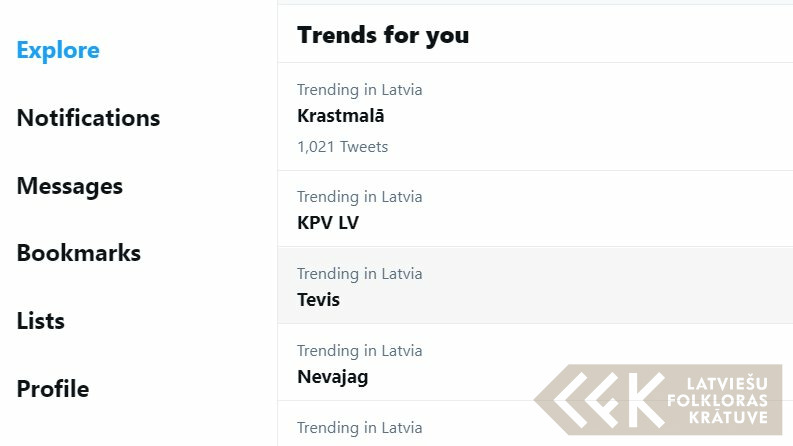The image size is (793, 446).
Task: Open the Krastmalā trending topic
Action: coord(341,116)
